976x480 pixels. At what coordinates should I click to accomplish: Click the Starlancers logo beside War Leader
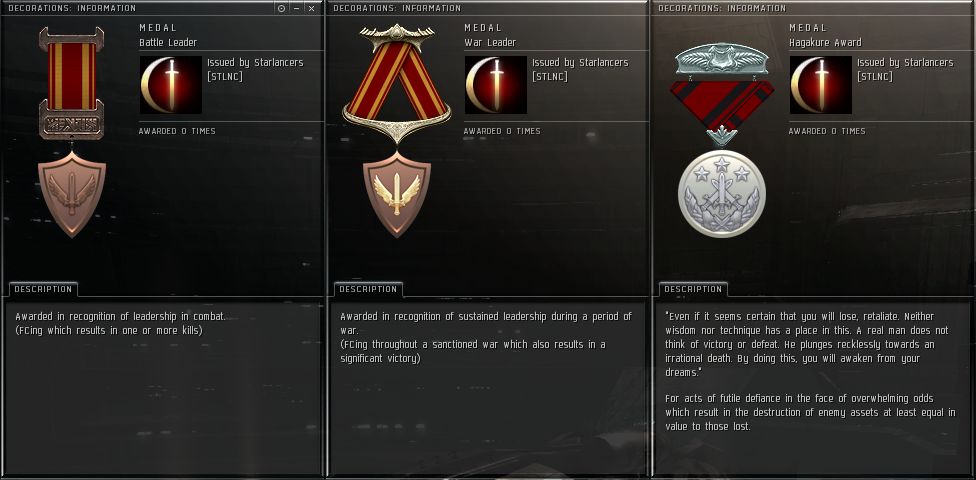pos(496,85)
